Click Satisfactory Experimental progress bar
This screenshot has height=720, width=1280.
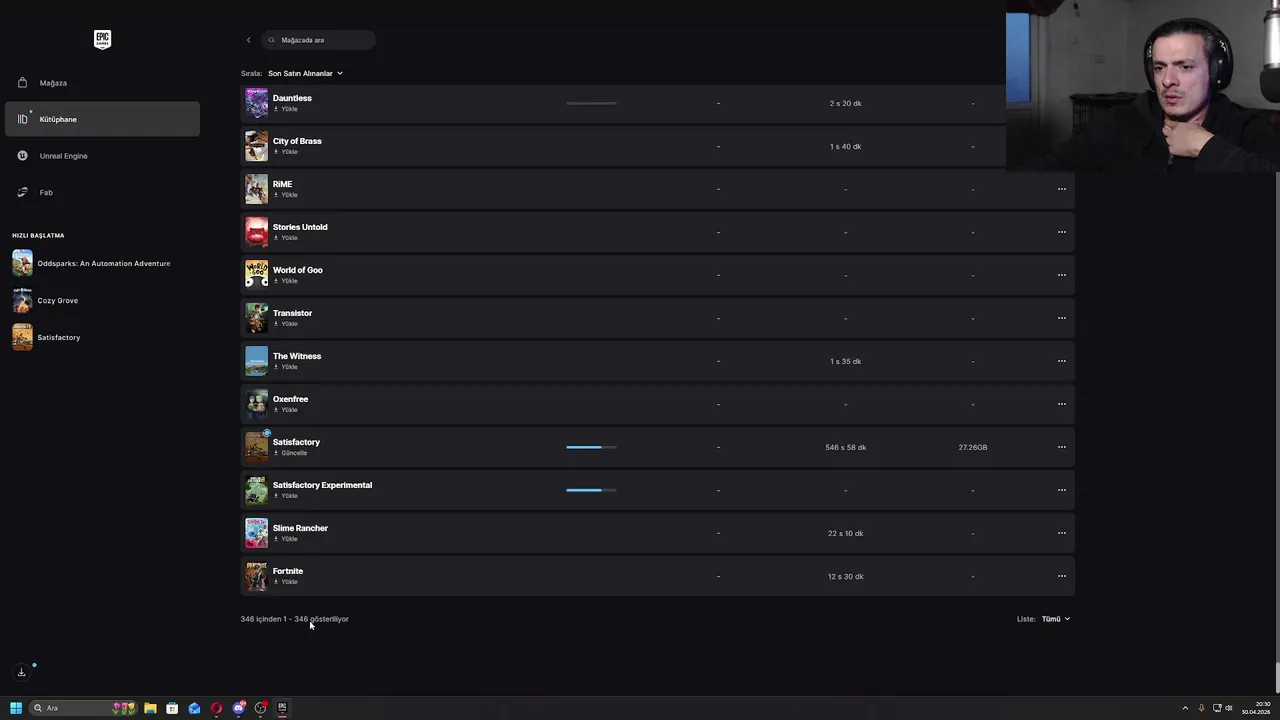click(x=591, y=490)
